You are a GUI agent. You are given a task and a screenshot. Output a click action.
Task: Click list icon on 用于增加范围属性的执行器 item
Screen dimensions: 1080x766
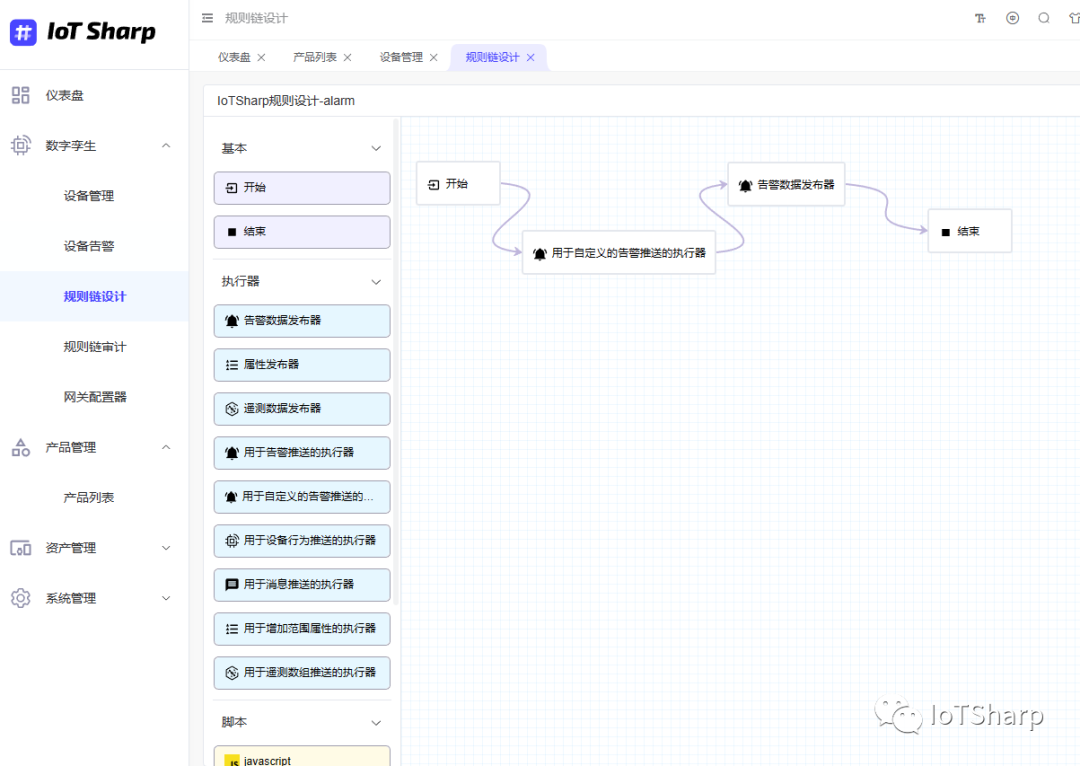[x=232, y=628]
